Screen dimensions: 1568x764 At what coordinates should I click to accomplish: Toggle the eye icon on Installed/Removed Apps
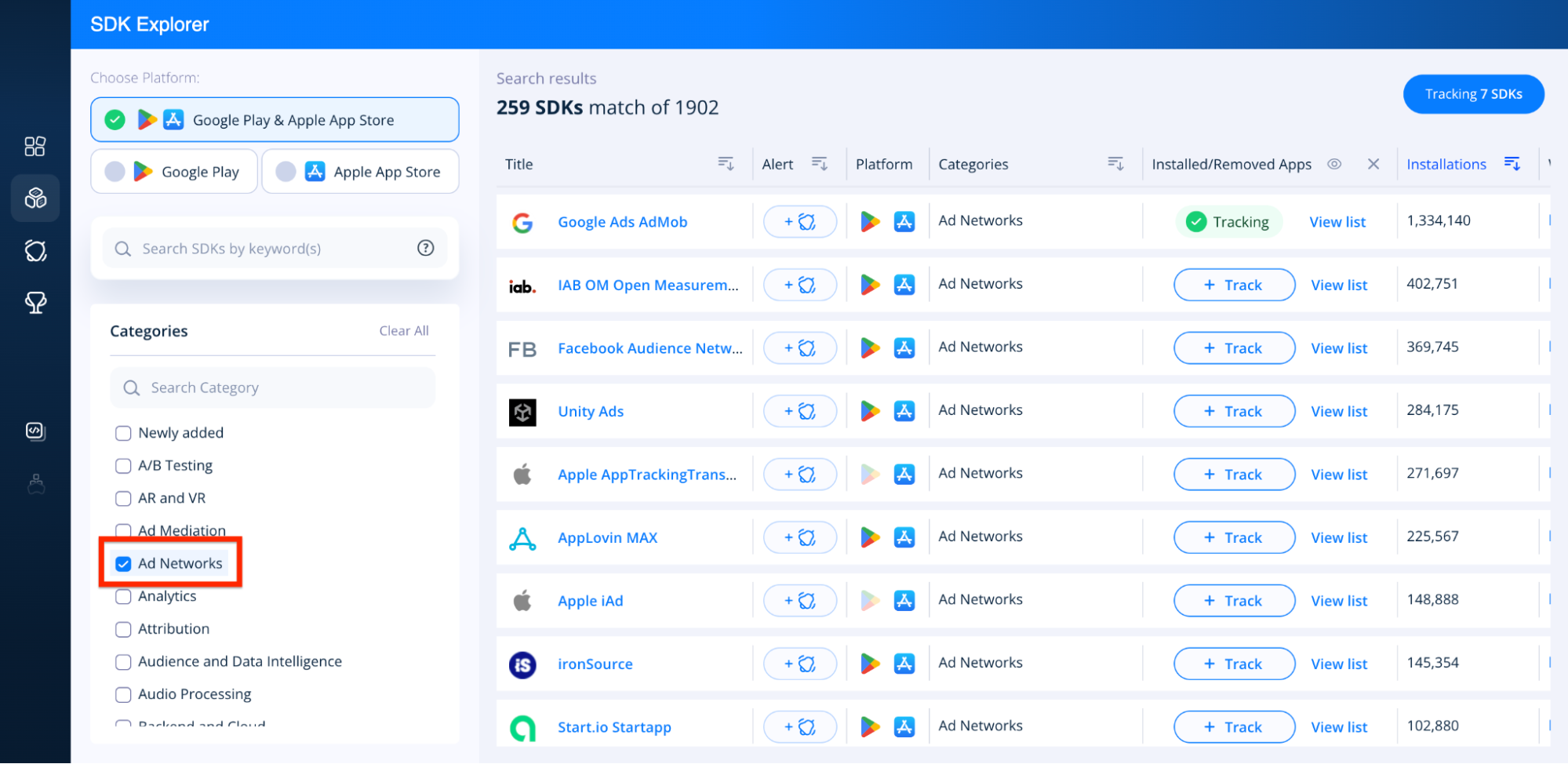pos(1334,164)
